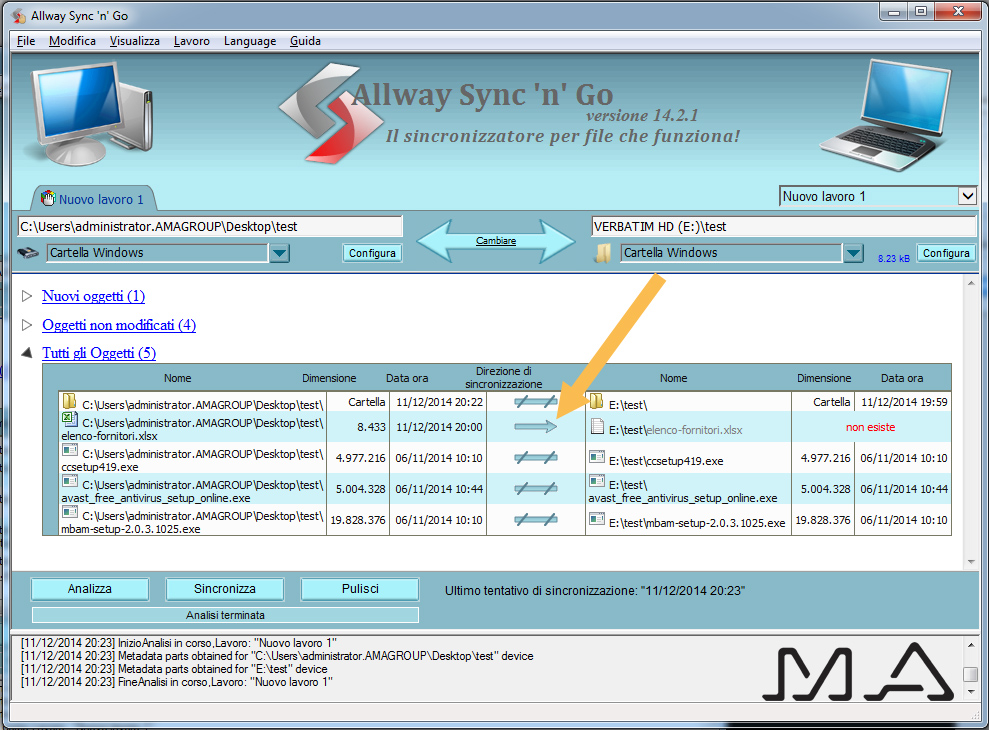The height and width of the screenshot is (730, 989).
Task: Click exe icon of E:\test\ avast row
Action: click(597, 481)
